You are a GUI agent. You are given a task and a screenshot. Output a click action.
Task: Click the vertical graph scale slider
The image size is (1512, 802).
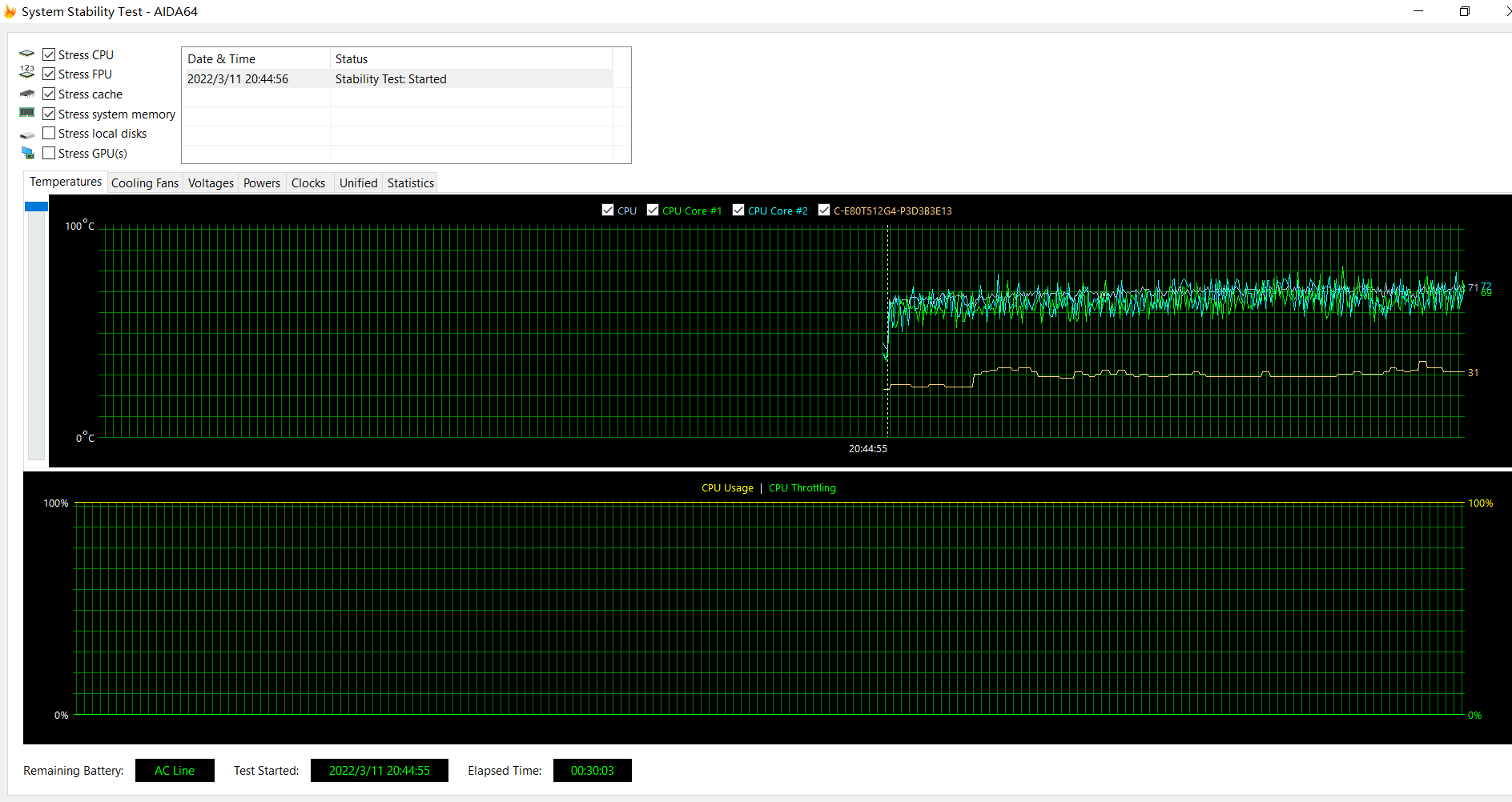(36, 207)
